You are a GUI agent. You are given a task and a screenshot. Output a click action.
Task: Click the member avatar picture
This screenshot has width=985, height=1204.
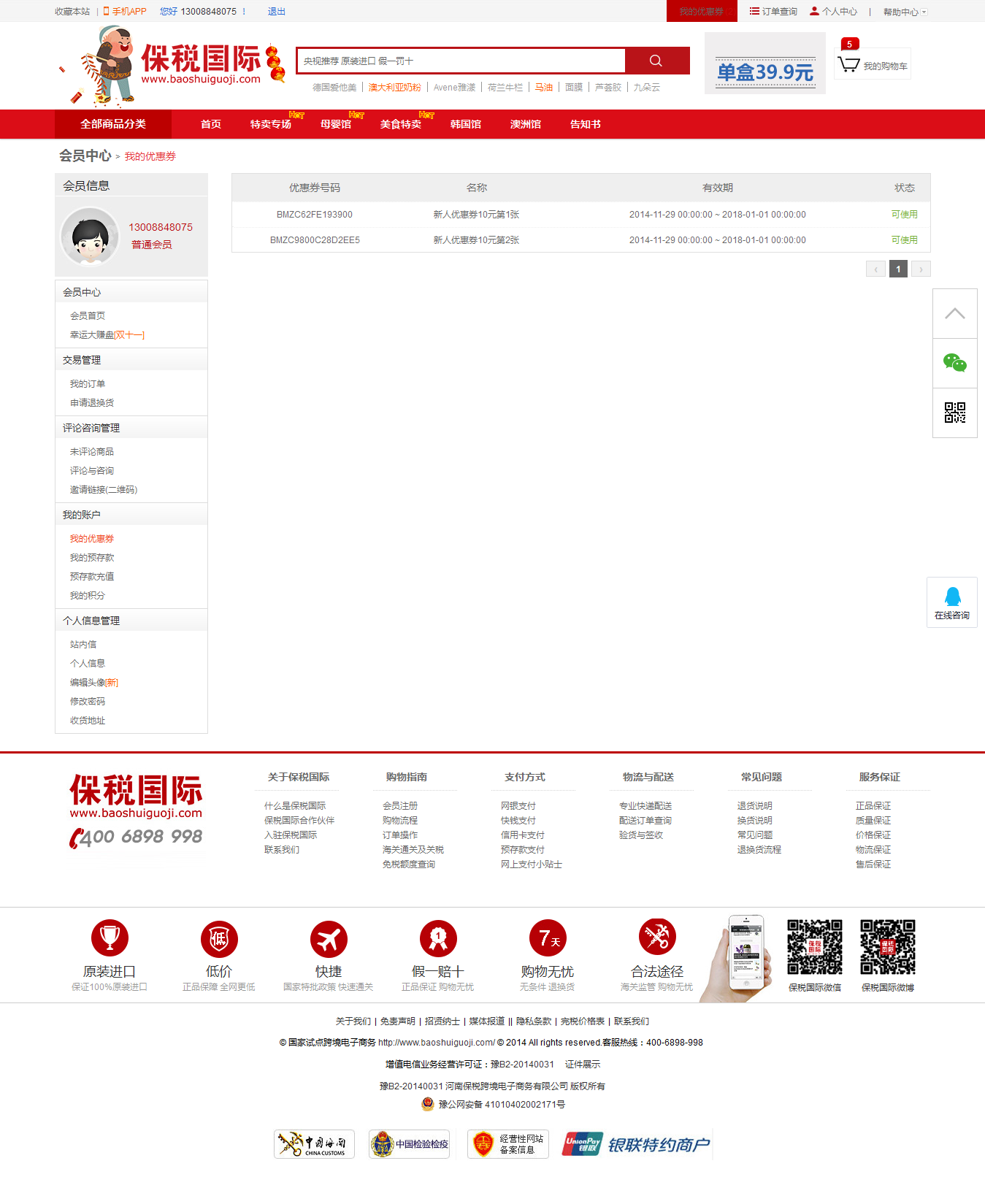(x=91, y=237)
